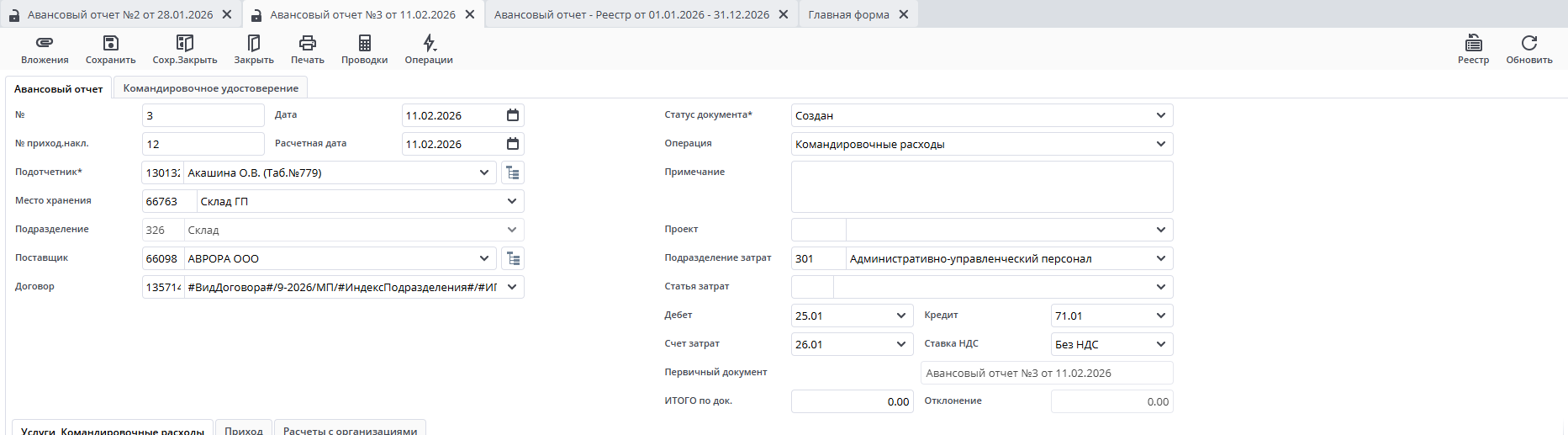Expand the Статус документа dropdown
This screenshot has width=1568, height=435.
point(1160,115)
